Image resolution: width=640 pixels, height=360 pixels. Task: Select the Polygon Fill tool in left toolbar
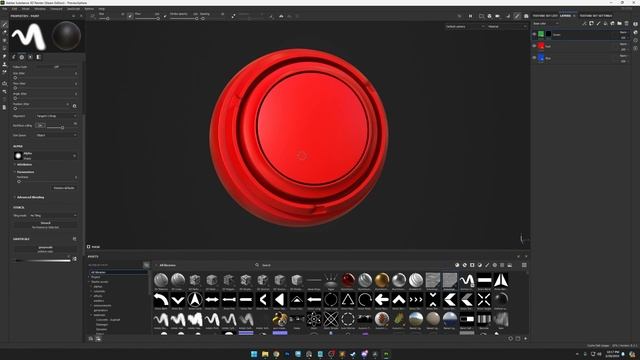point(4,48)
